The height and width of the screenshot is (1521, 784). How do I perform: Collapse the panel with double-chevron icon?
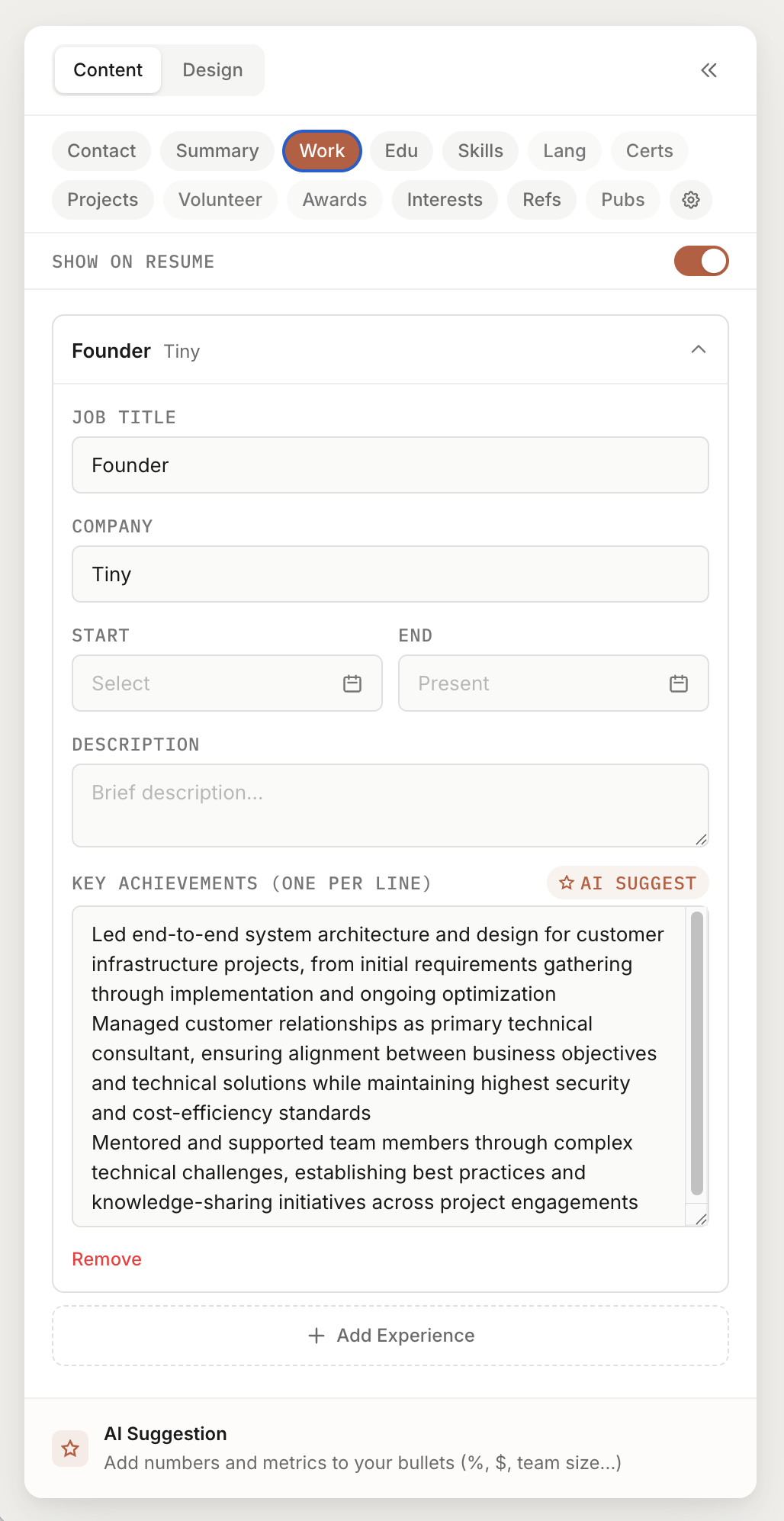pyautogui.click(x=708, y=70)
